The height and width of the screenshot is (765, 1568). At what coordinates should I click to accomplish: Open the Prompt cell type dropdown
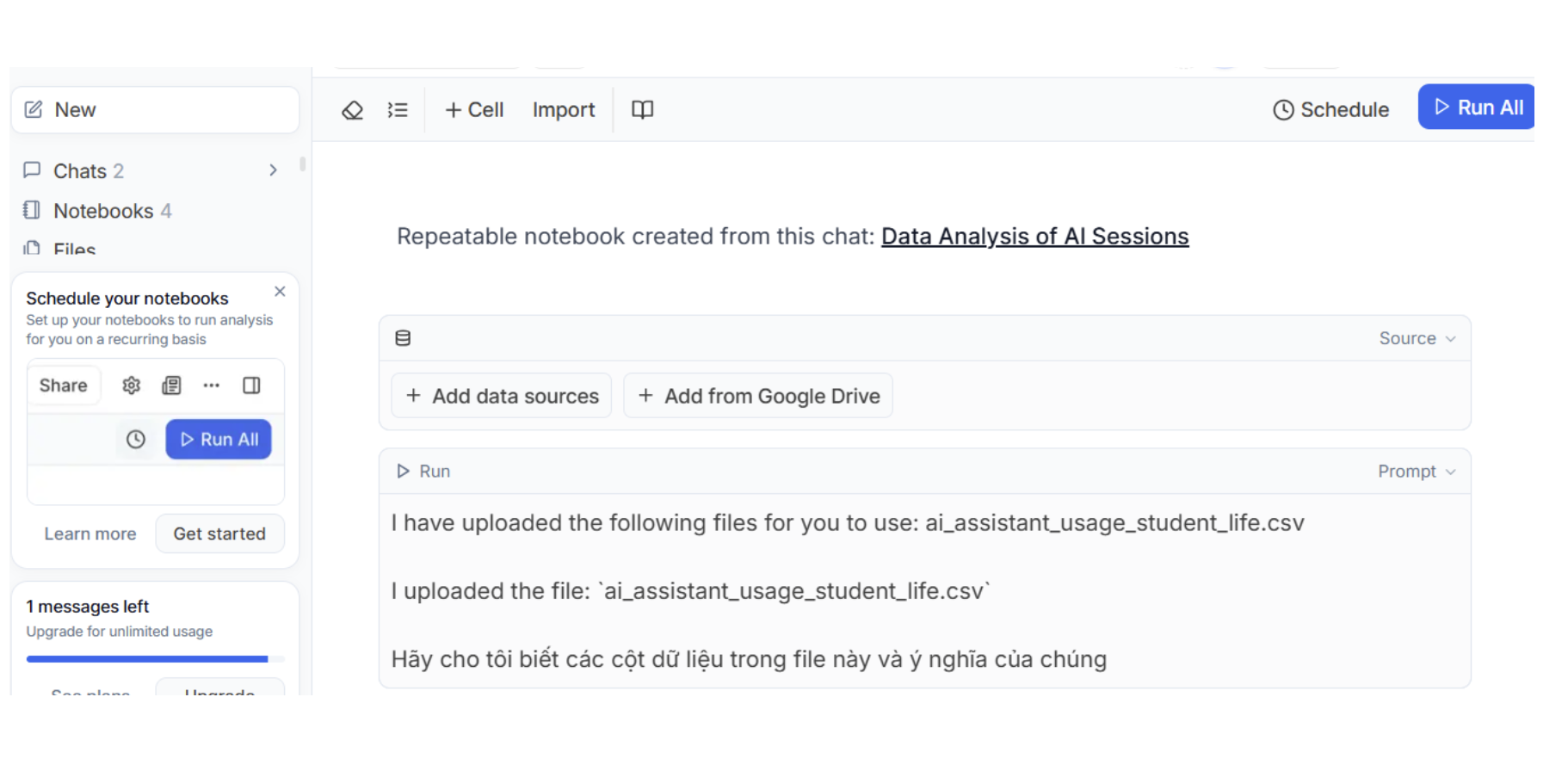(1416, 472)
